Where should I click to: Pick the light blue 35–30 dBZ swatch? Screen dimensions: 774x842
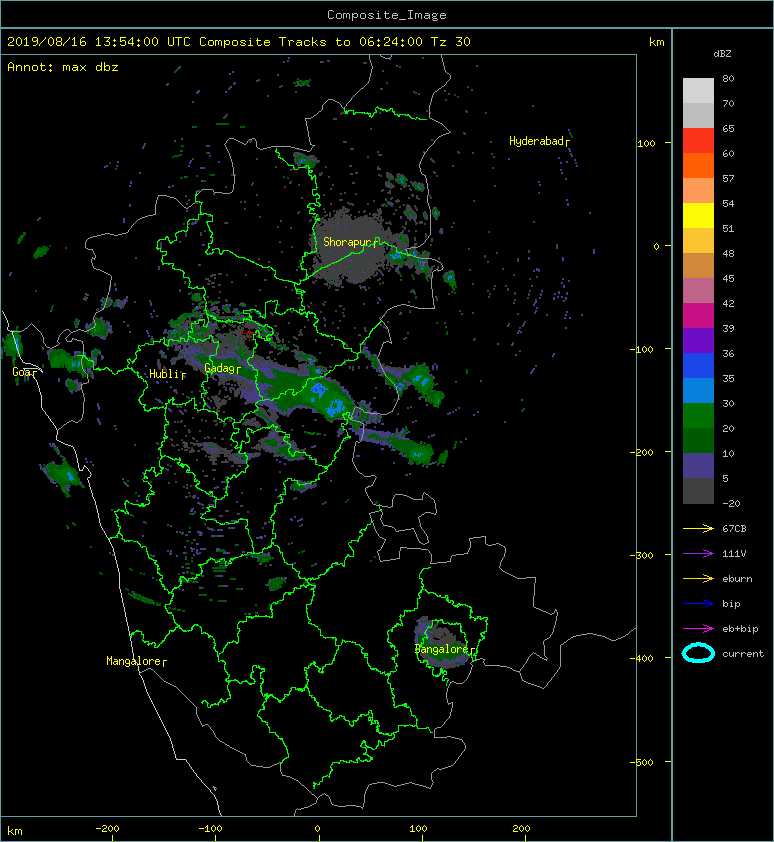tap(698, 390)
